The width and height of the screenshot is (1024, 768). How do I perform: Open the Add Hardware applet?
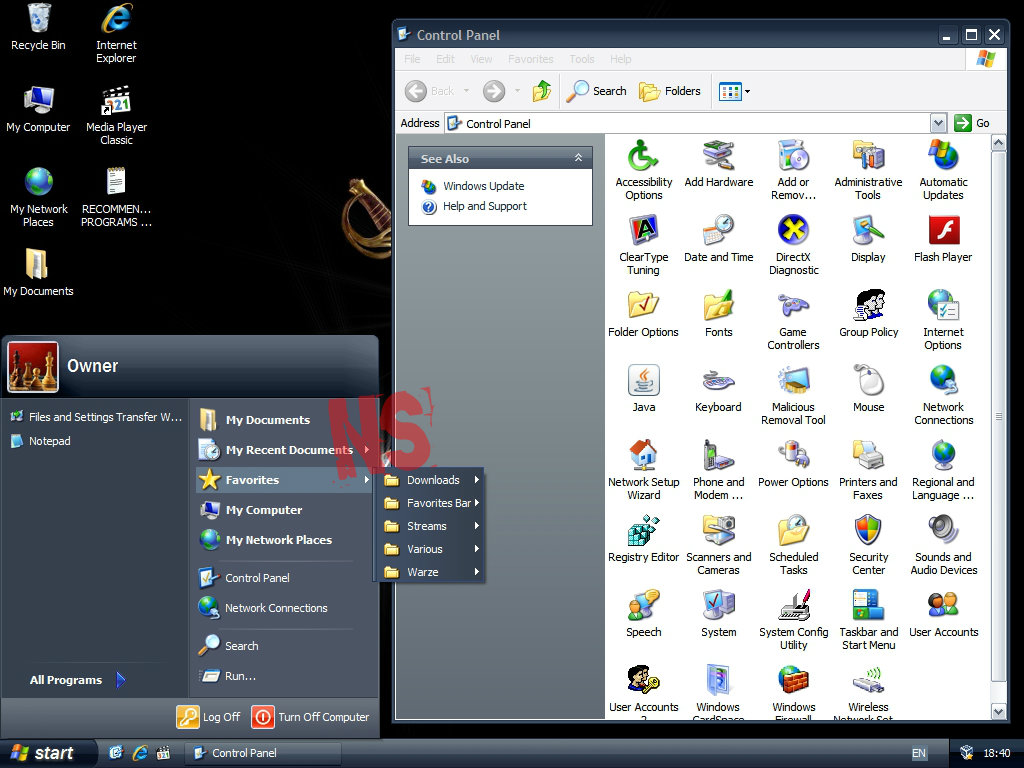click(718, 164)
